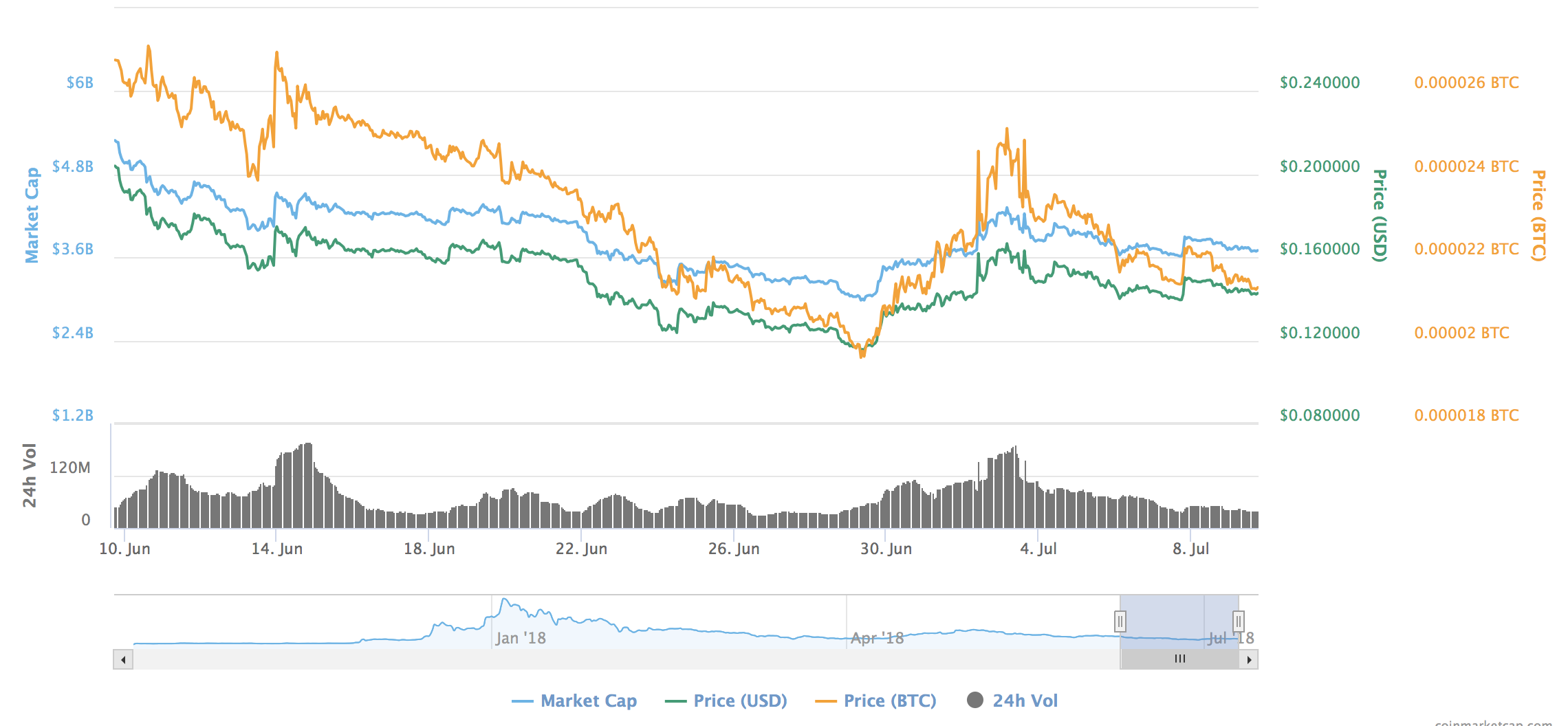Grab the right range handle in the navigator
1568x726 pixels.
pos(1239,621)
